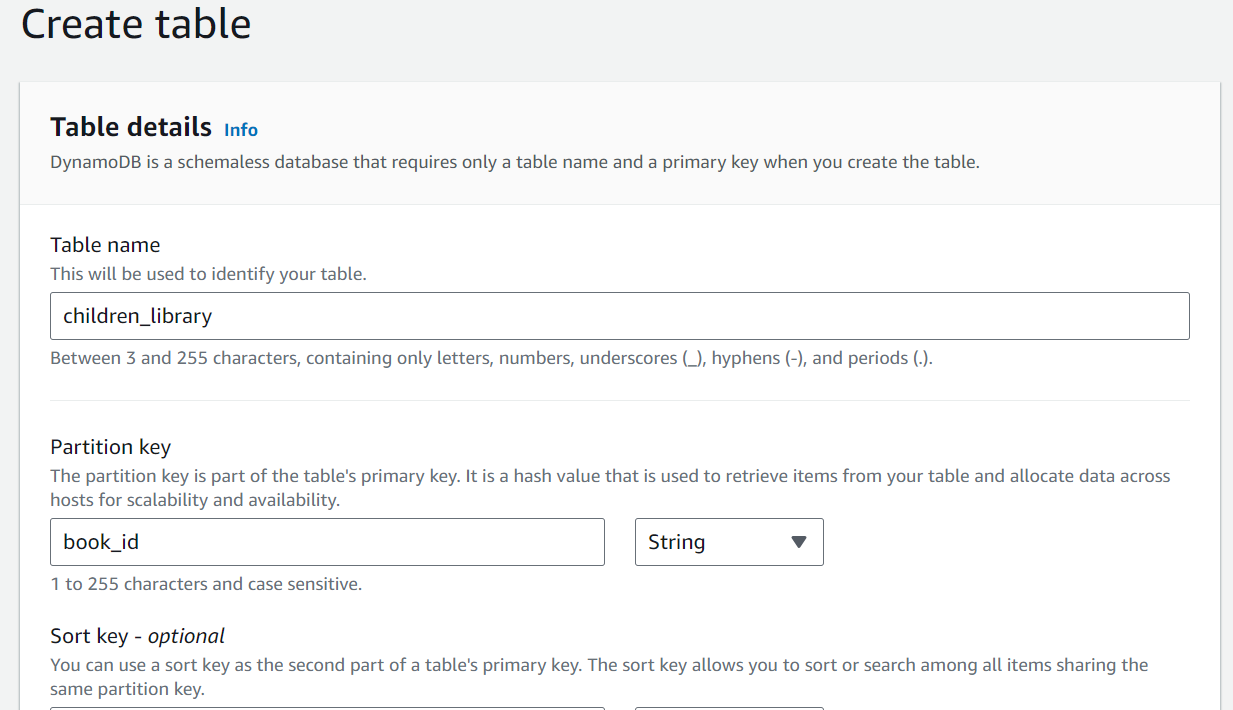The height and width of the screenshot is (710, 1233).
Task: Click the DynamoDB schemaless database description
Action: tap(514, 162)
